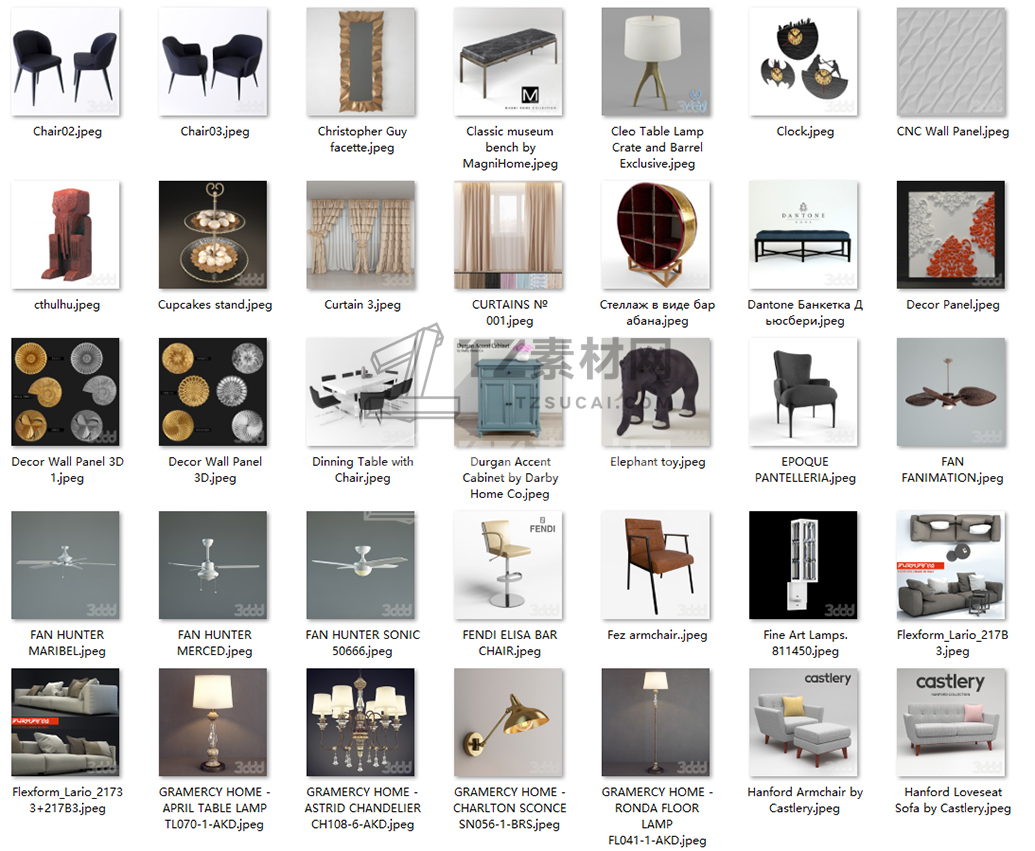Screen dimensions: 1035x851
Task: Open the Chair03.jpeg image
Action: (x=213, y=61)
